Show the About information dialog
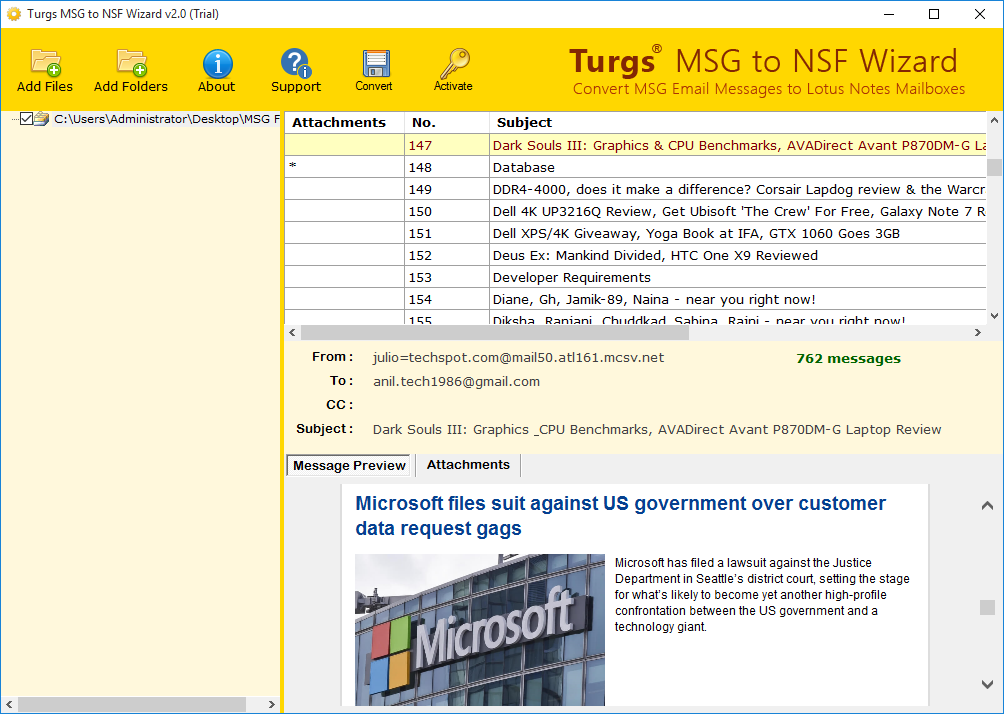The height and width of the screenshot is (714, 1004). (x=216, y=70)
